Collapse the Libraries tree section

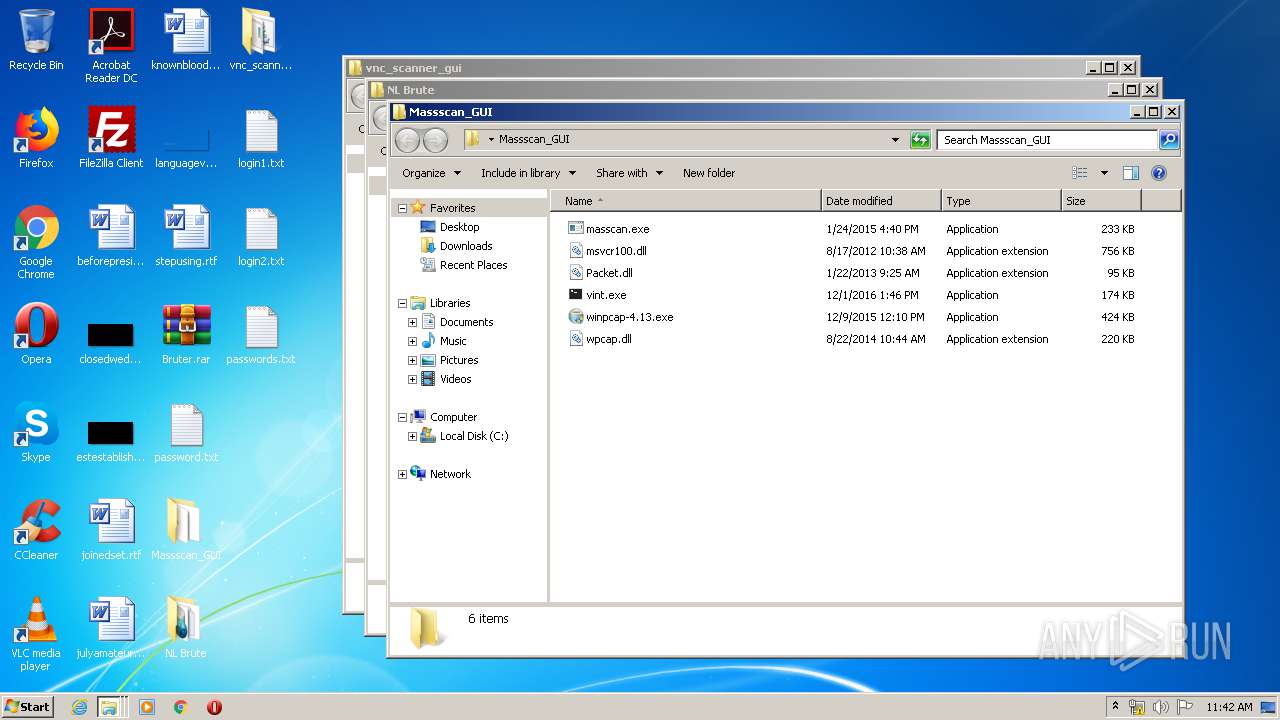[x=402, y=303]
